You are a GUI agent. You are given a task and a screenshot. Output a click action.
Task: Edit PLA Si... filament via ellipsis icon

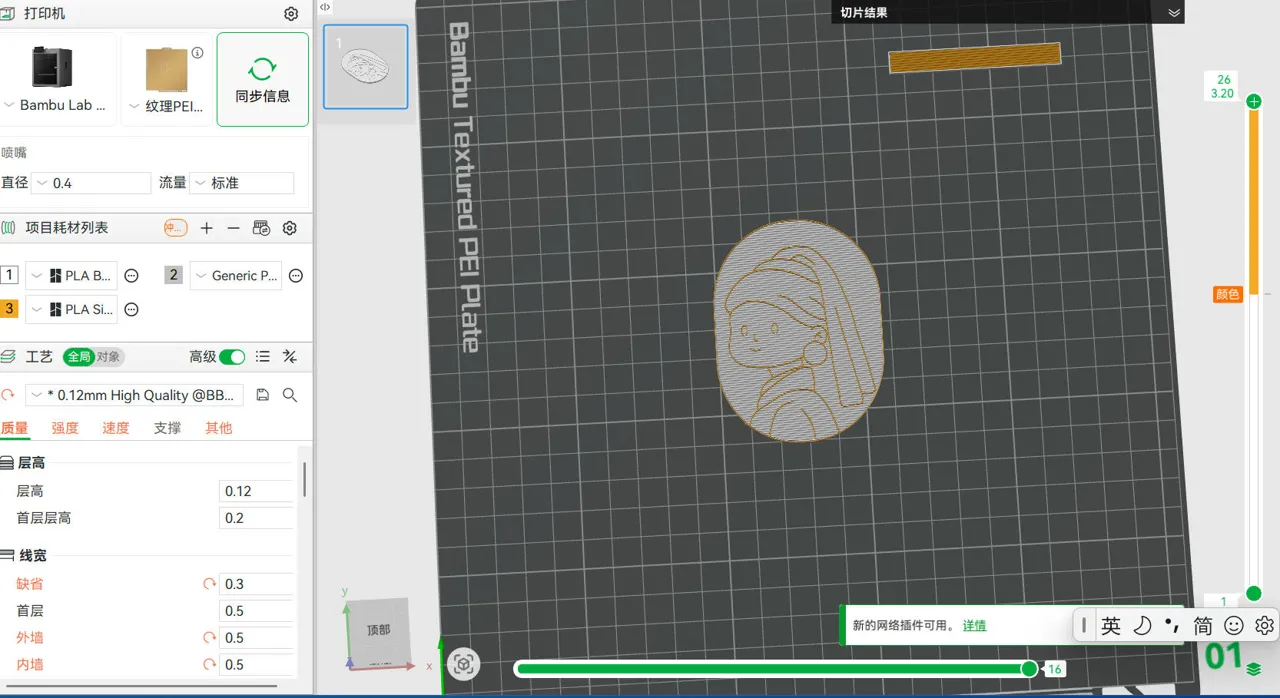point(131,310)
